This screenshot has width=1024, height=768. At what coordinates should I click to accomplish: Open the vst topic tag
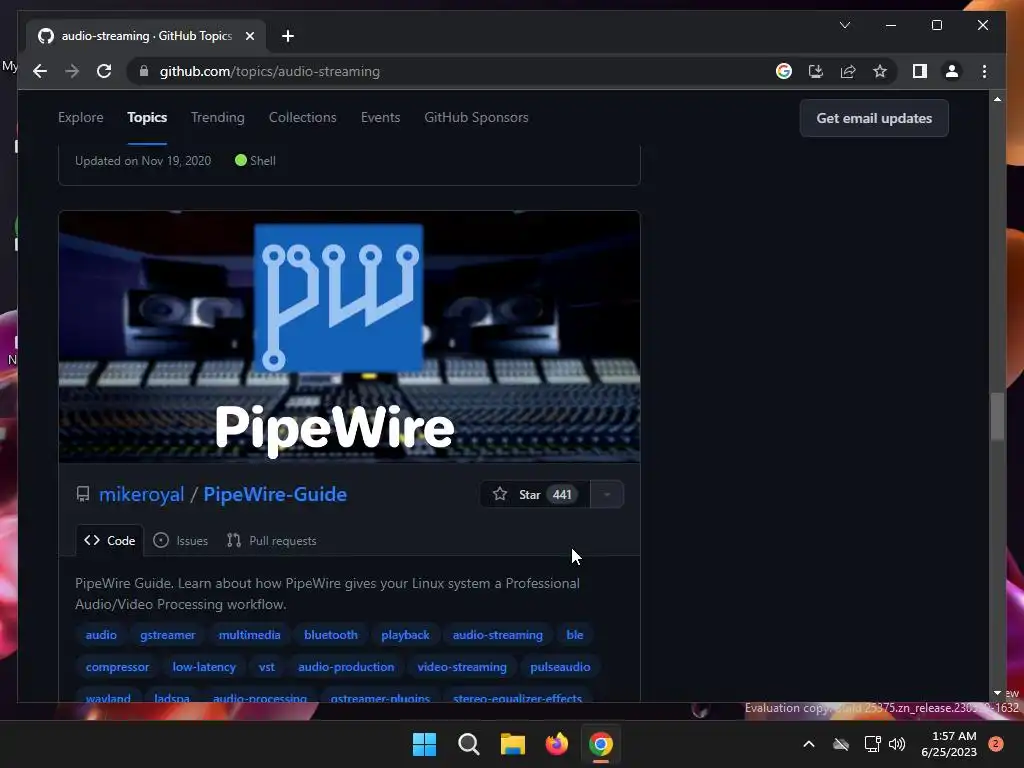(266, 667)
